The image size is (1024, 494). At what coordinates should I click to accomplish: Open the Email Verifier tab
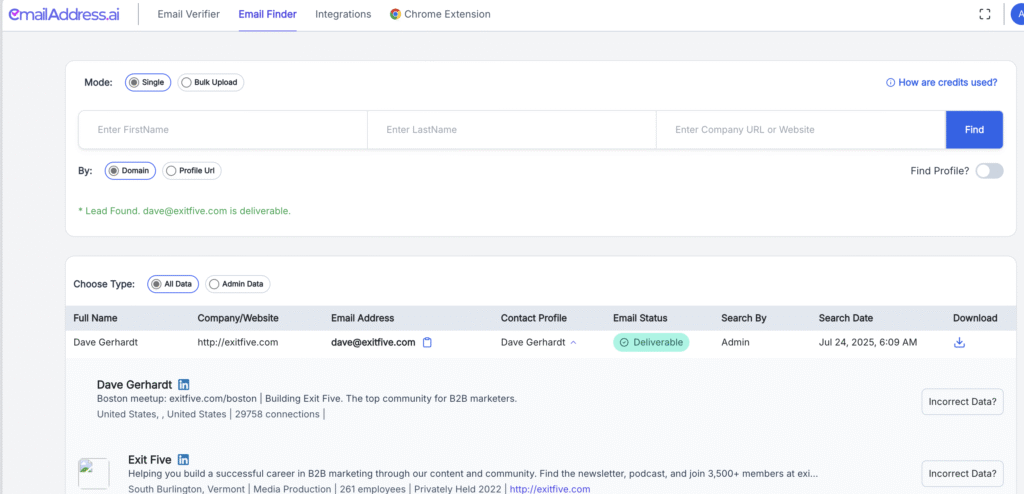tap(189, 14)
